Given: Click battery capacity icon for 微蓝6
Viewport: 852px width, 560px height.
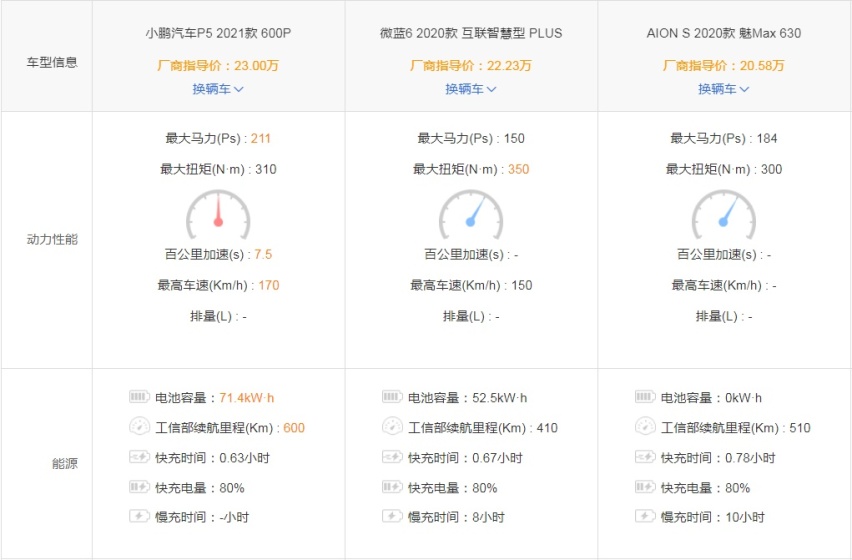Looking at the screenshot, I should click(392, 397).
